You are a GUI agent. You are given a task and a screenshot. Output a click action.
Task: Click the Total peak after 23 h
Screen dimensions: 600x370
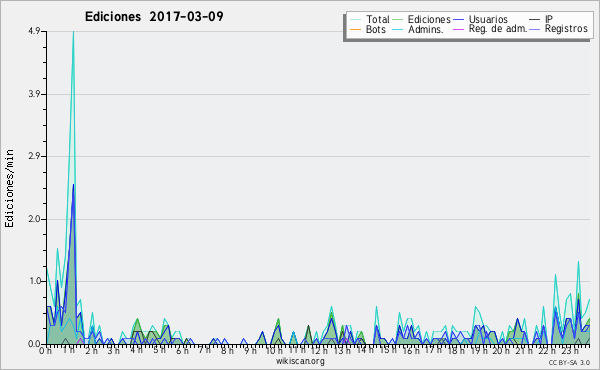tap(578, 262)
